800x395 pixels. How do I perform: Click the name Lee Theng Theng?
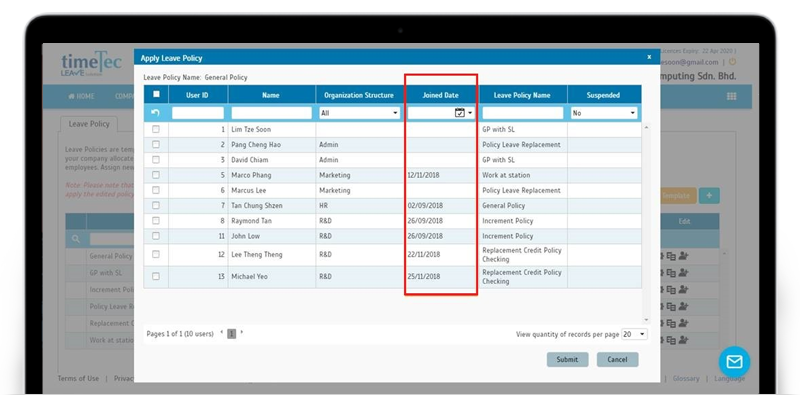(x=257, y=254)
